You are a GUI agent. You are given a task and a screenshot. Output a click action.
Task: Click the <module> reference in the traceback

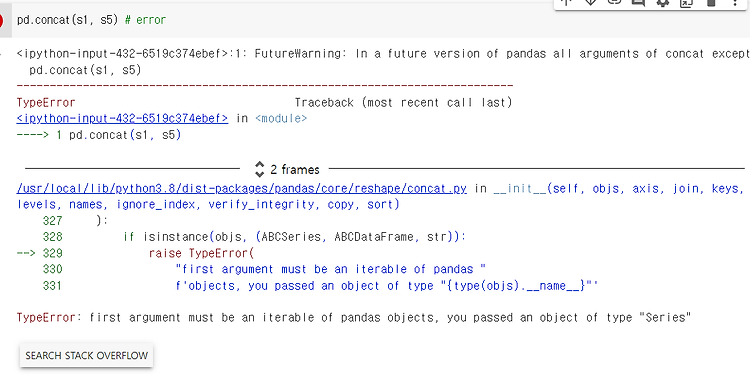coord(281,118)
